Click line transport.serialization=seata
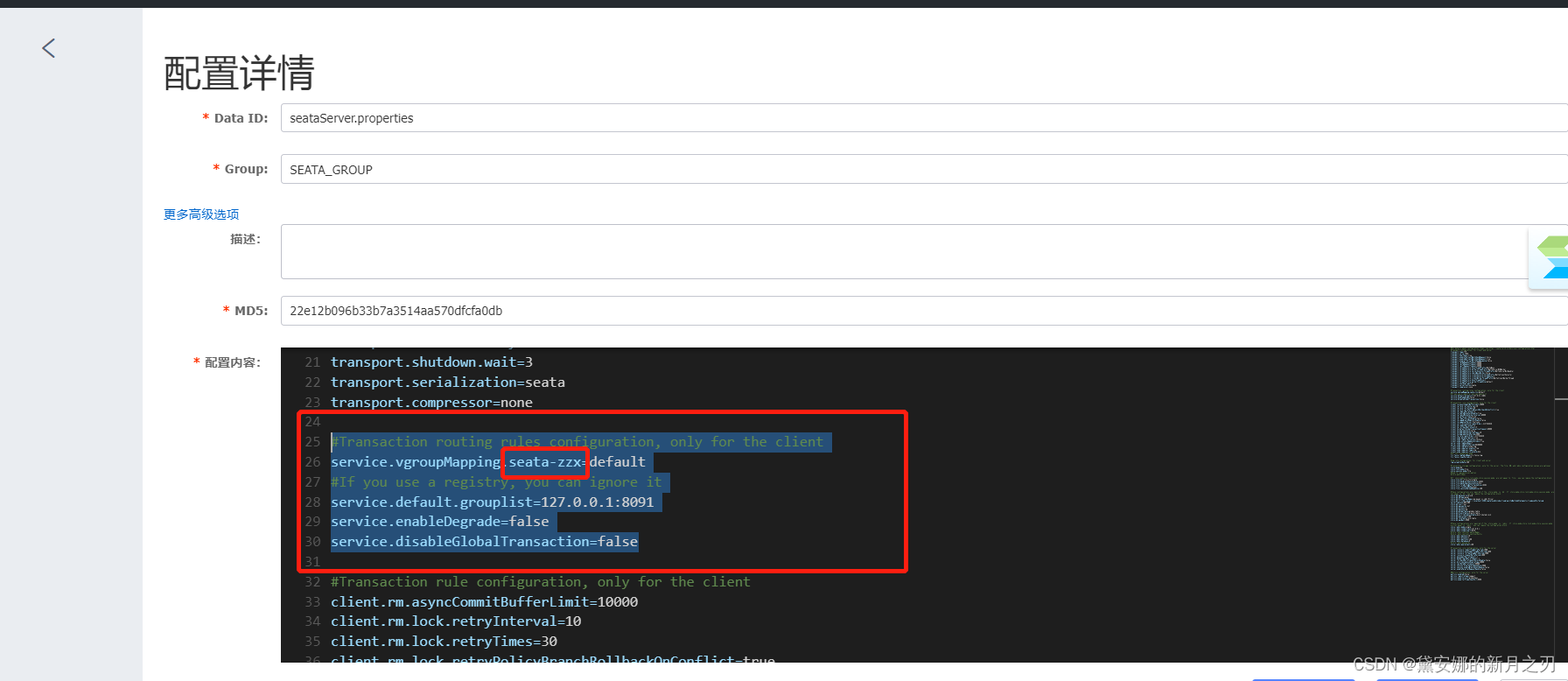Viewport: 1568px width, 681px height. click(x=448, y=383)
